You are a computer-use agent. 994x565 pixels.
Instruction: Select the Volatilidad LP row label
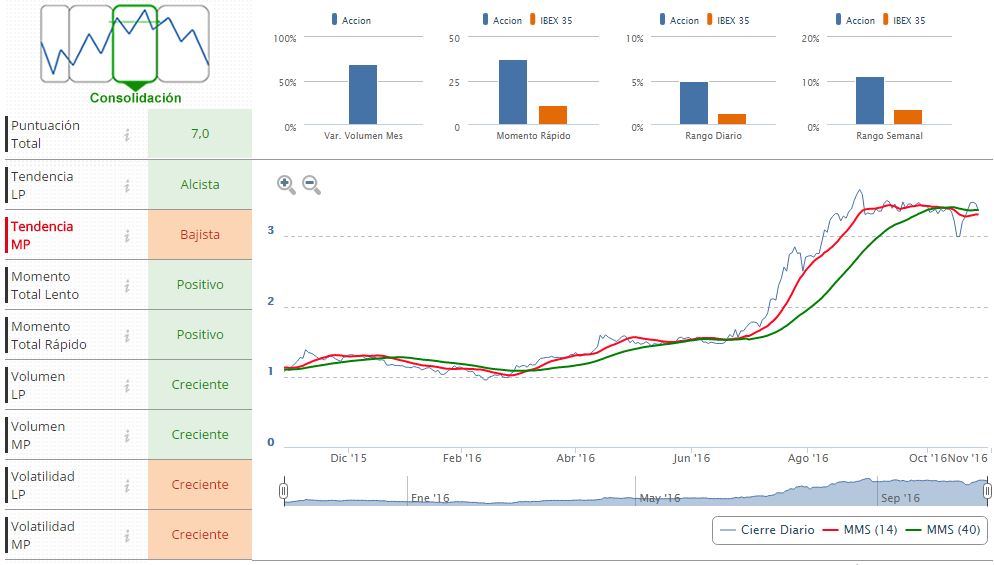click(x=42, y=485)
